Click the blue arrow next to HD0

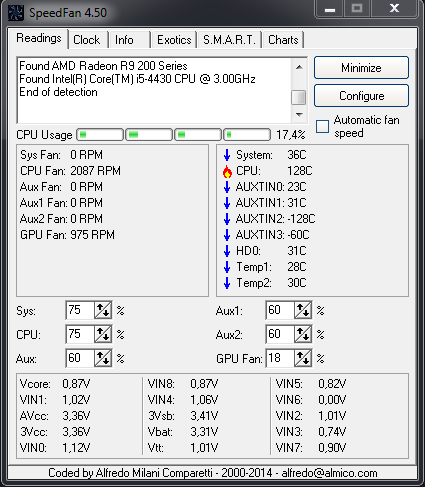(227, 251)
